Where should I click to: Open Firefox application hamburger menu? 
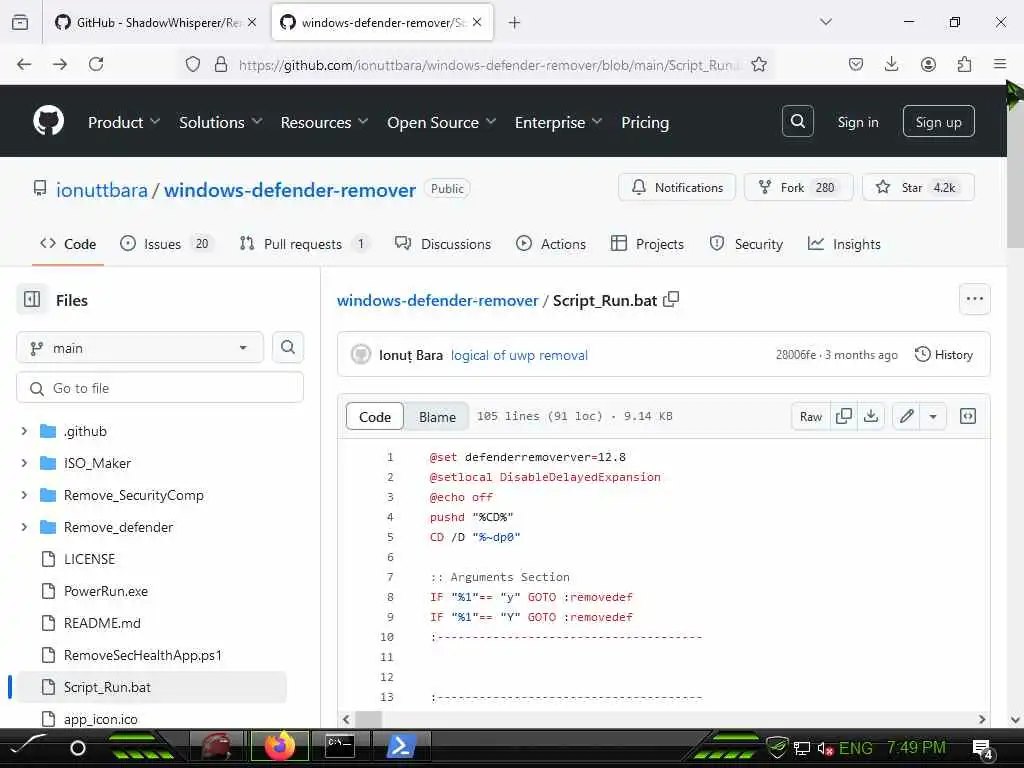pos(1000,64)
